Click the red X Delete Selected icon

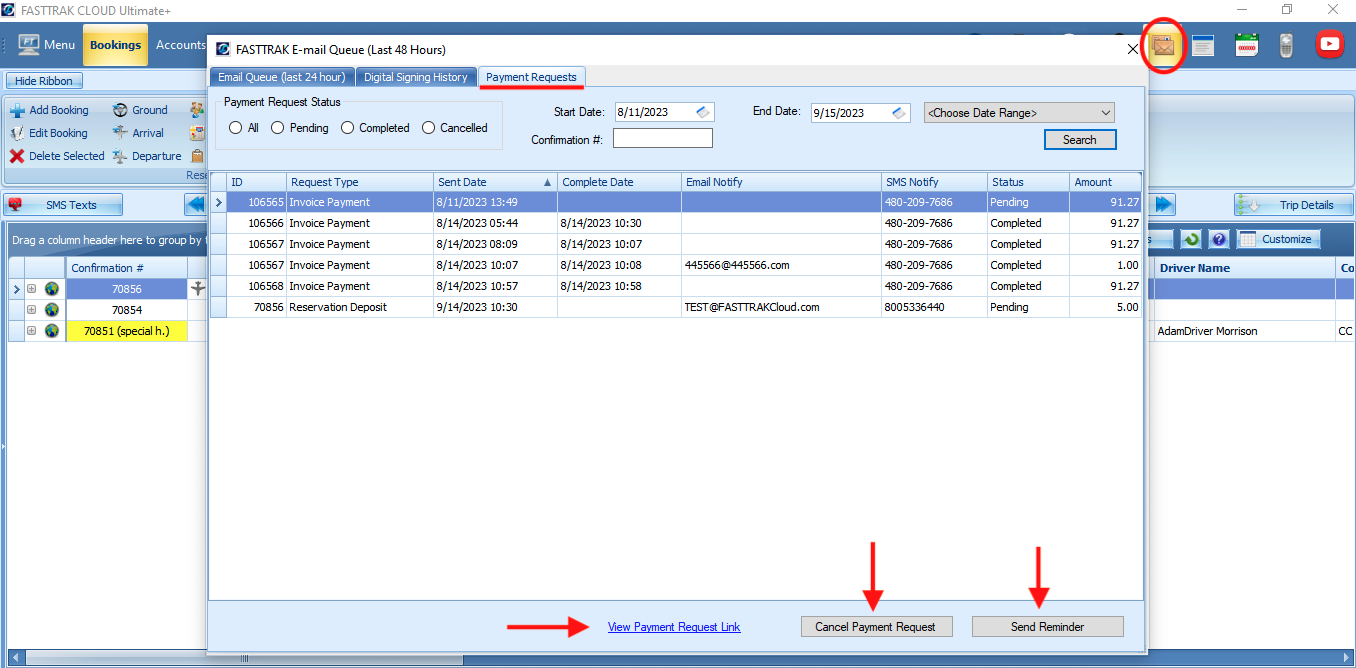pos(17,156)
